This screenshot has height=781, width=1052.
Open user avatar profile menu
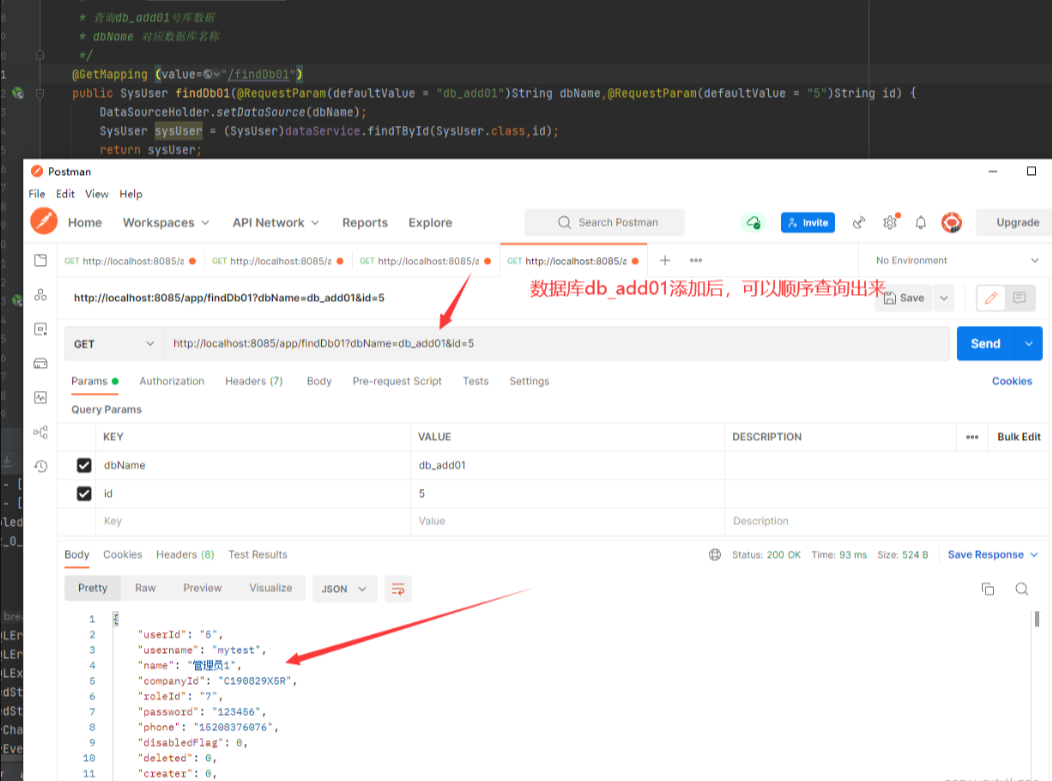pyautogui.click(x=951, y=222)
